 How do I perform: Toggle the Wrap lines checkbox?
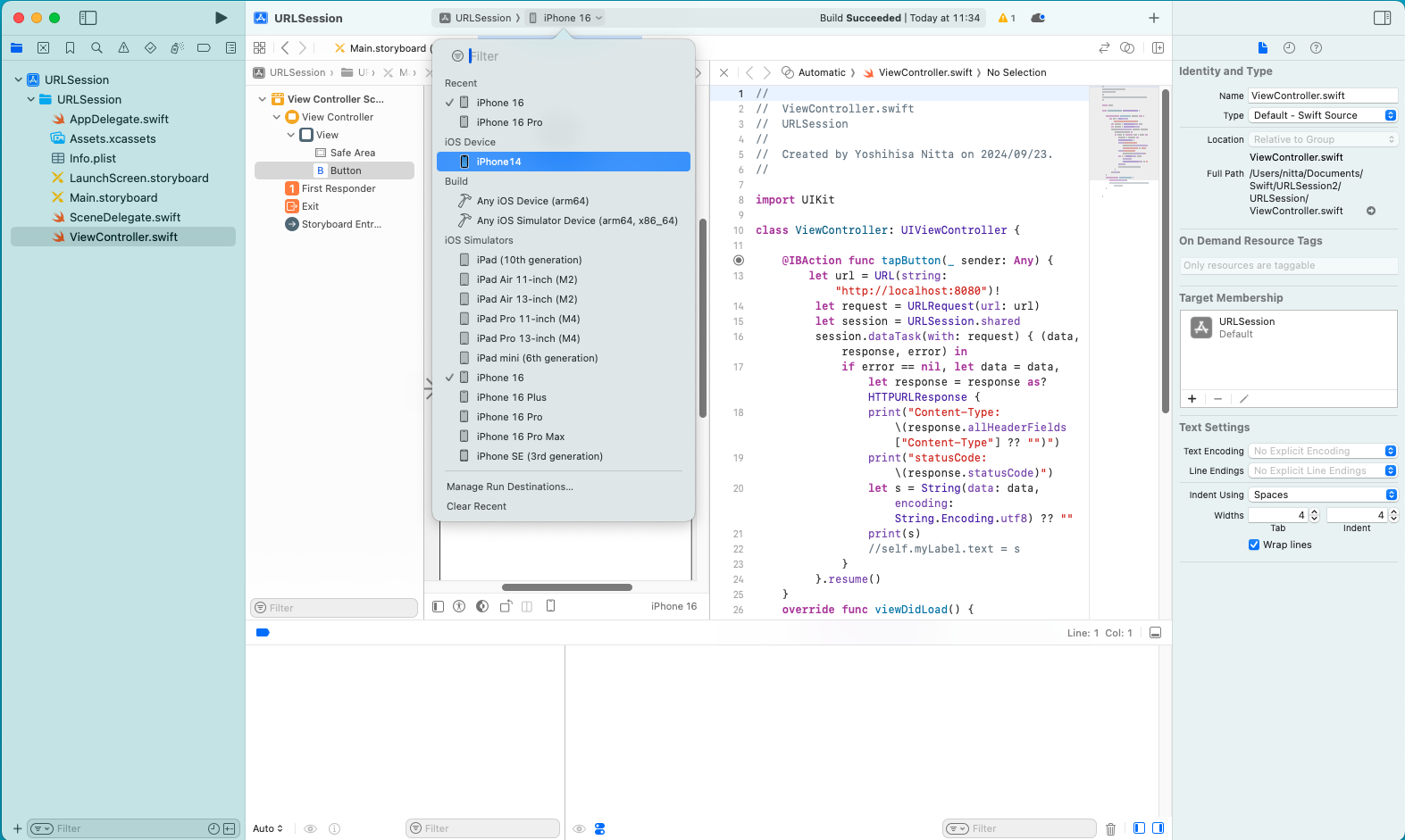point(1254,545)
